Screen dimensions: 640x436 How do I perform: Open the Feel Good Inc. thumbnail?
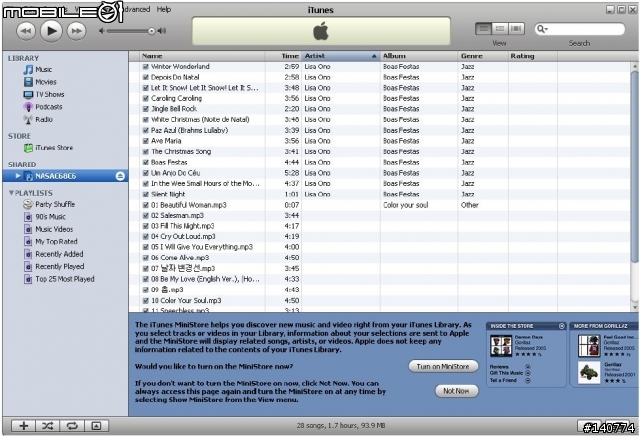[589, 345]
